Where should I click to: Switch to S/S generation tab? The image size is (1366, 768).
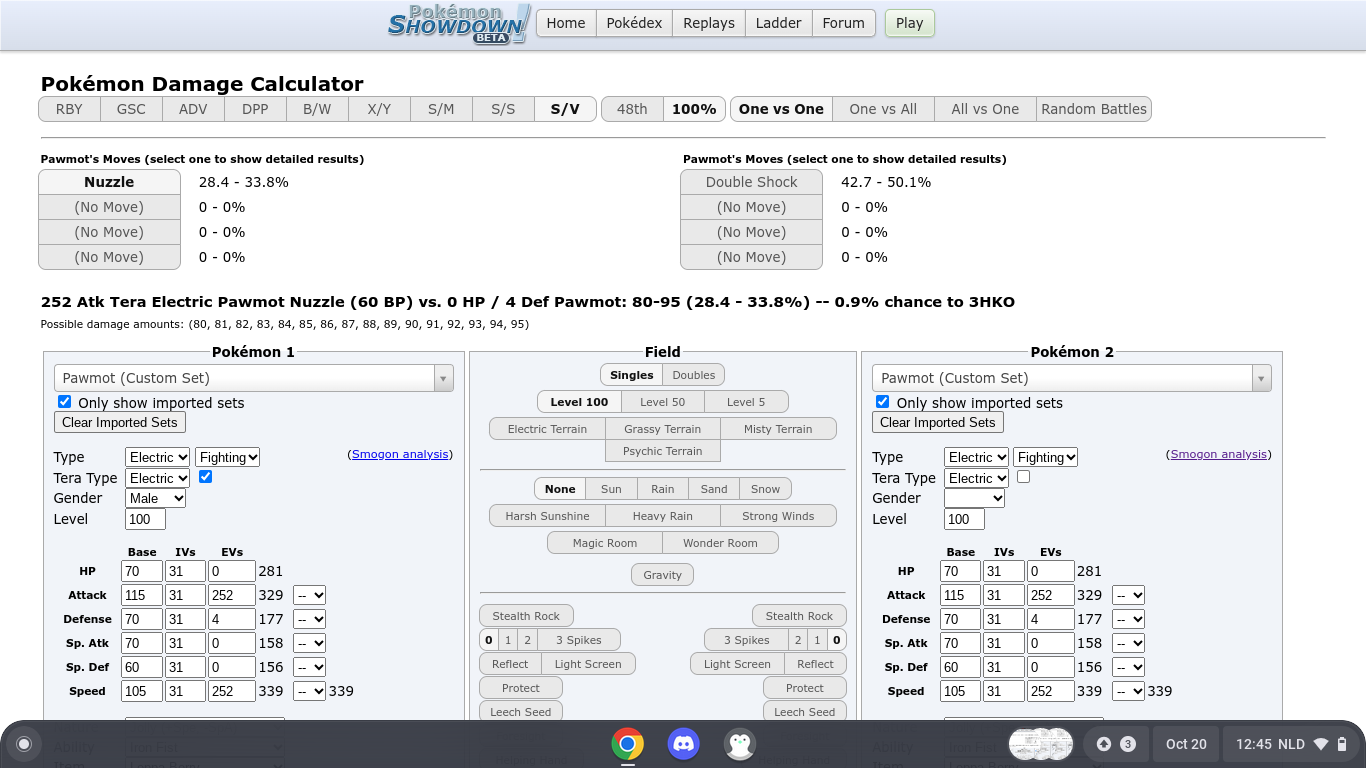click(x=503, y=109)
